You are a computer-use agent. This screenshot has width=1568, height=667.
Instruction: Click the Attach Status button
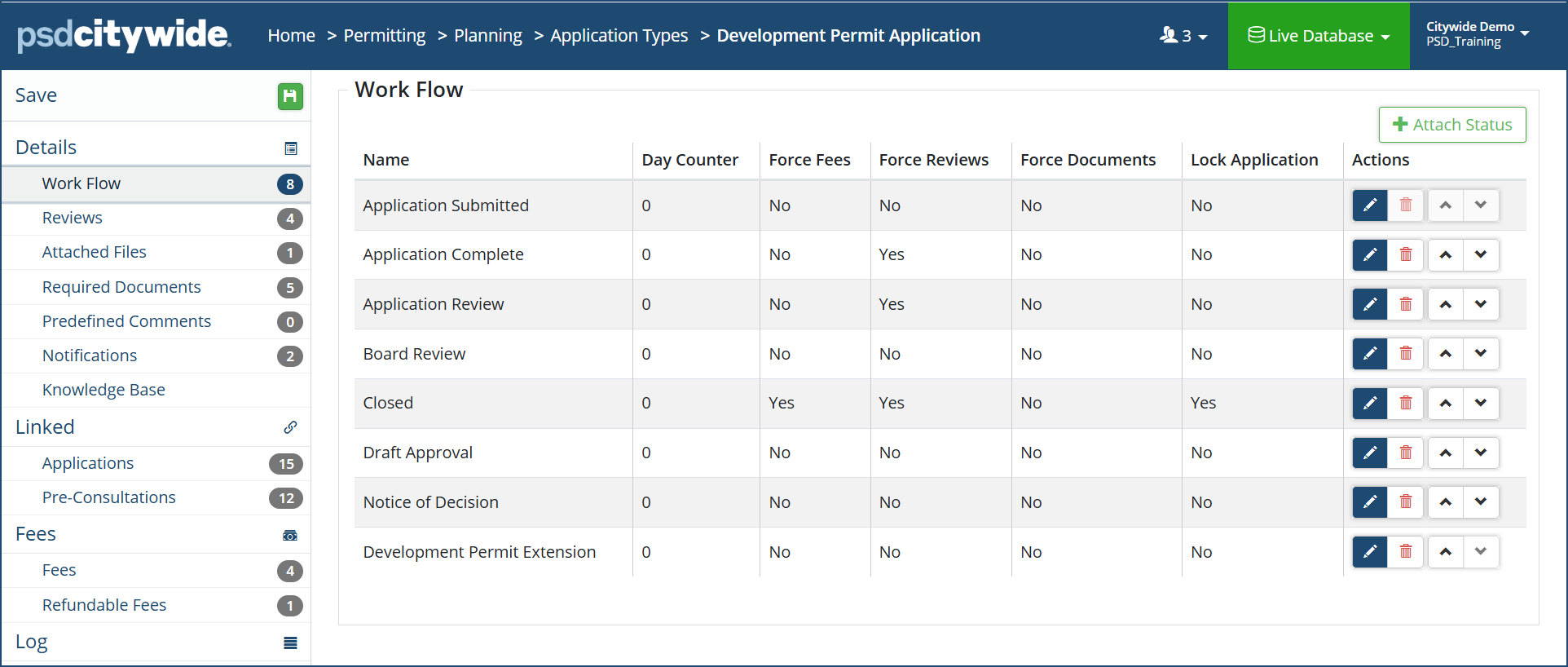1451,125
